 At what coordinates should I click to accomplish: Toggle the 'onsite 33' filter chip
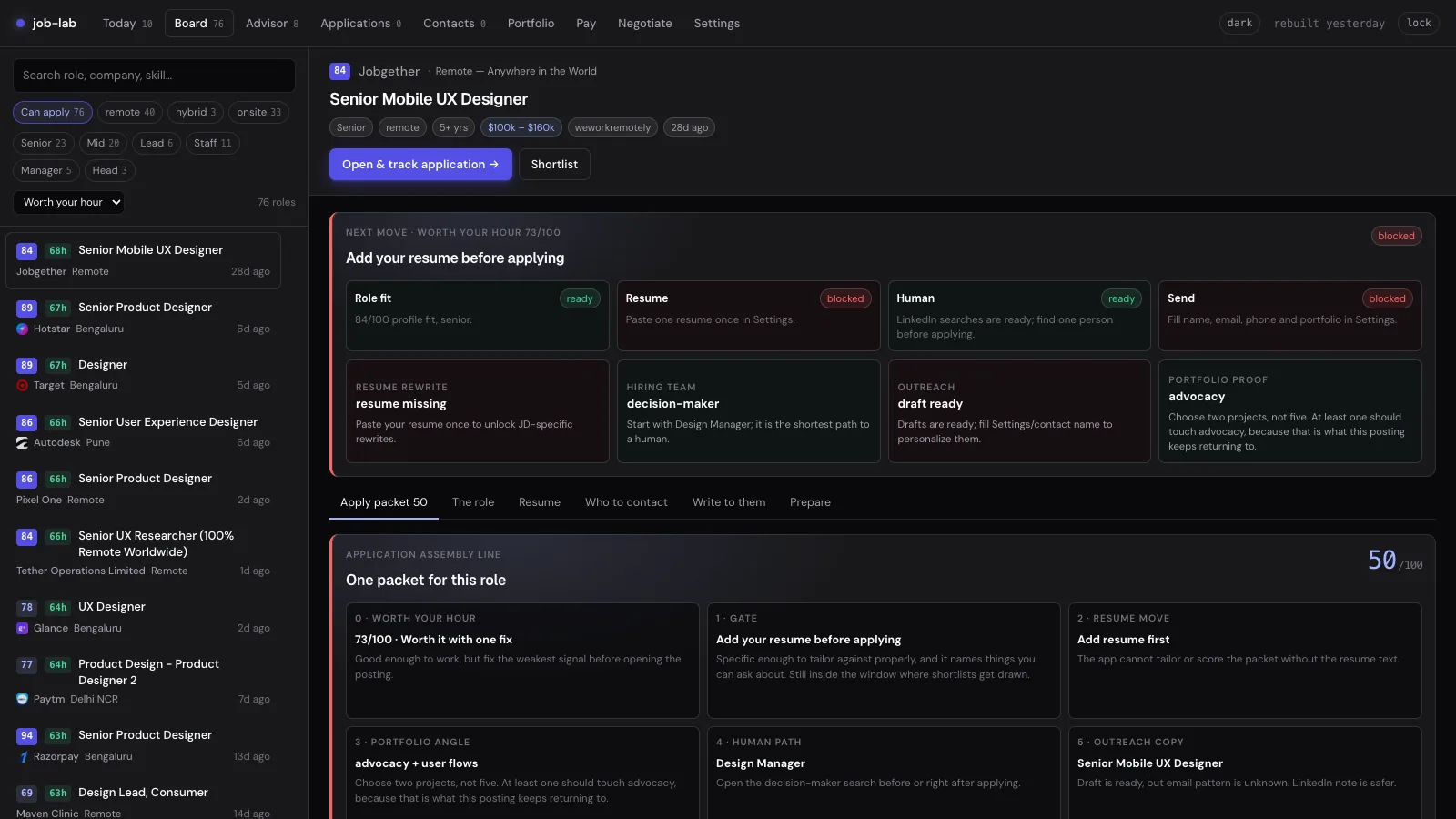pyautogui.click(x=259, y=113)
